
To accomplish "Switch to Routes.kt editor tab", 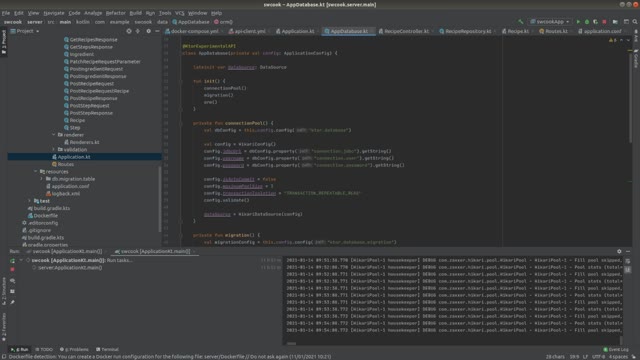I will 556,31.
